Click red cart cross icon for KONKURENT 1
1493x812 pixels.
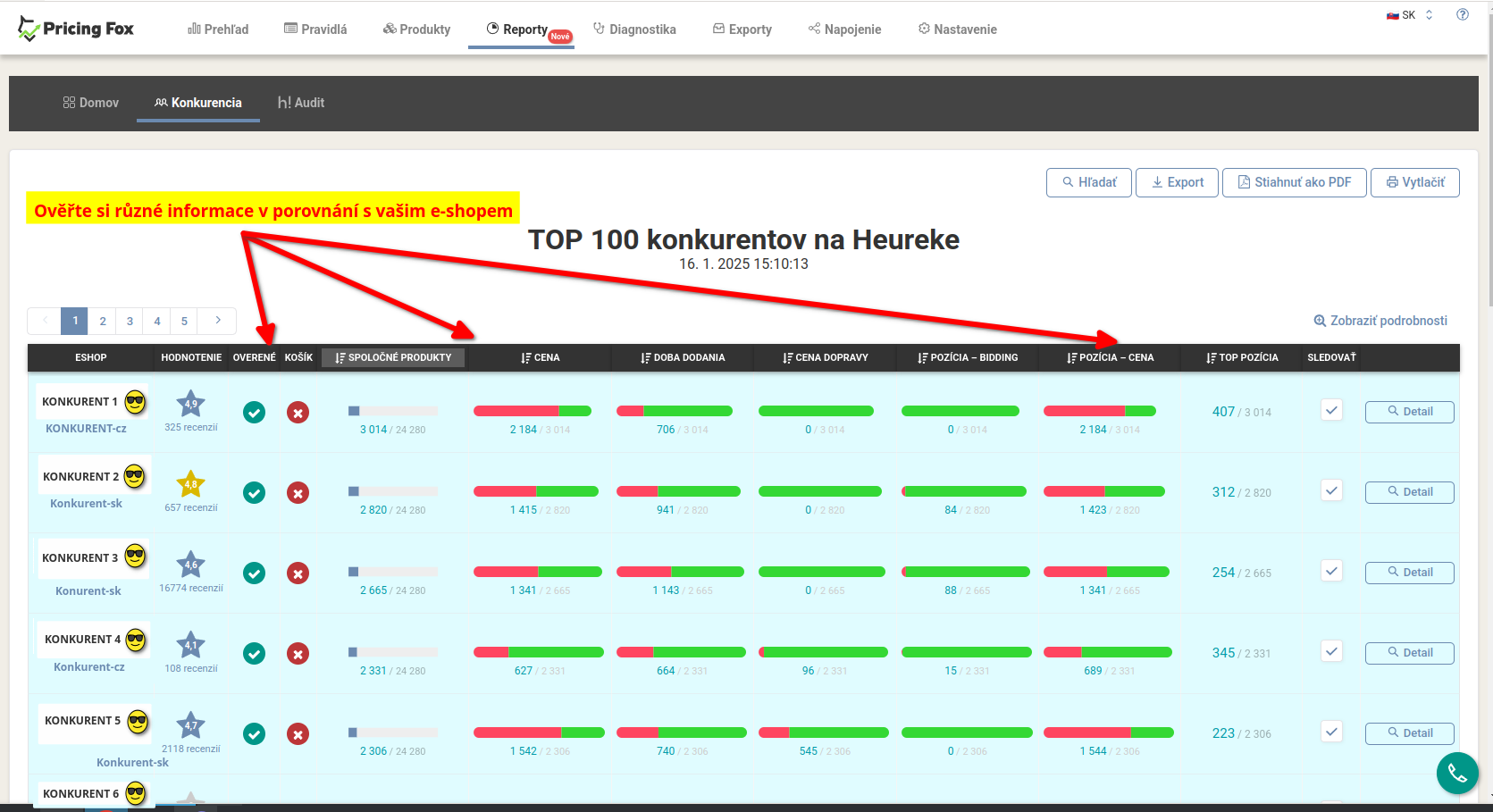point(298,412)
